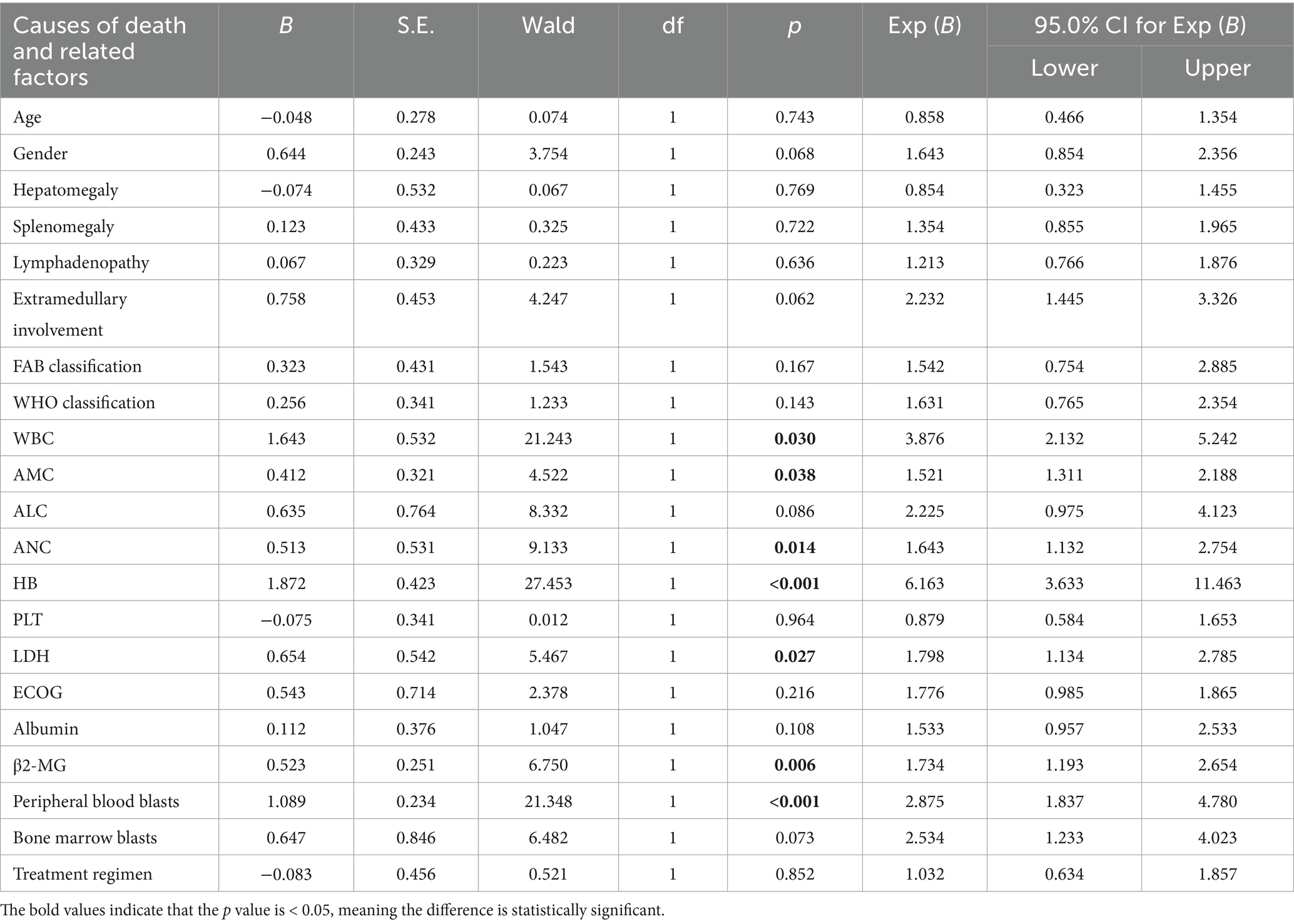
Task: Click the Lower sub-header cell
Action: pyautogui.click(x=1064, y=68)
